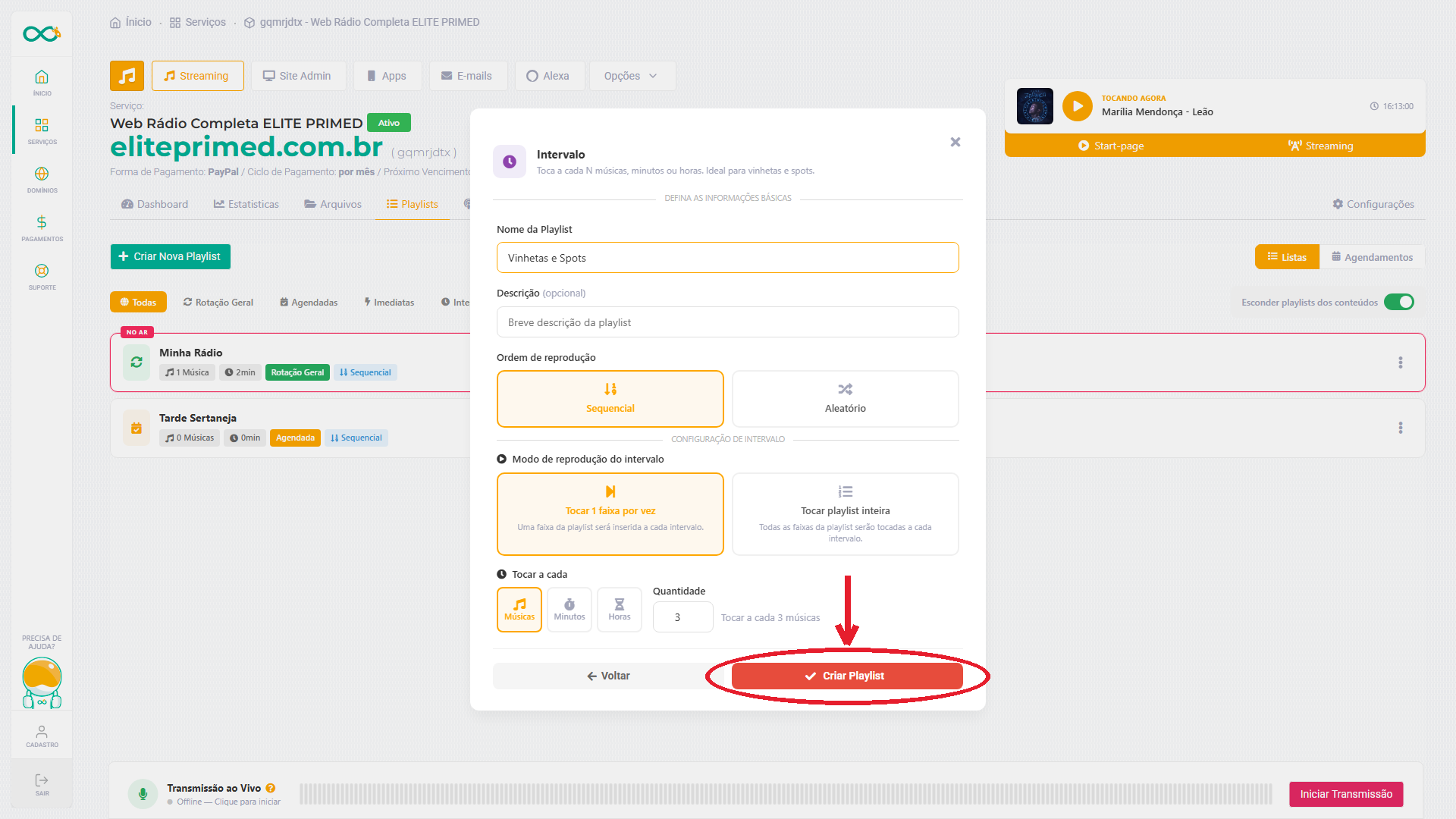Switch to Listas view
Image resolution: width=1456 pixels, height=819 pixels.
(1287, 257)
